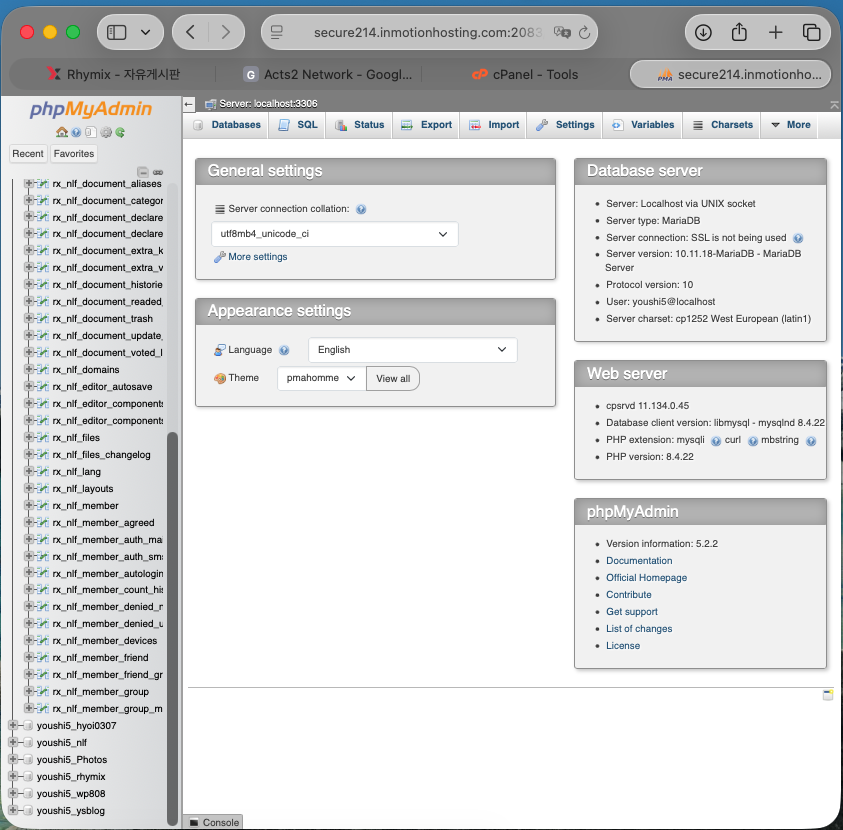Expand the rx_nlf_member table node
Viewport: 843px width, 830px height.
point(28,505)
